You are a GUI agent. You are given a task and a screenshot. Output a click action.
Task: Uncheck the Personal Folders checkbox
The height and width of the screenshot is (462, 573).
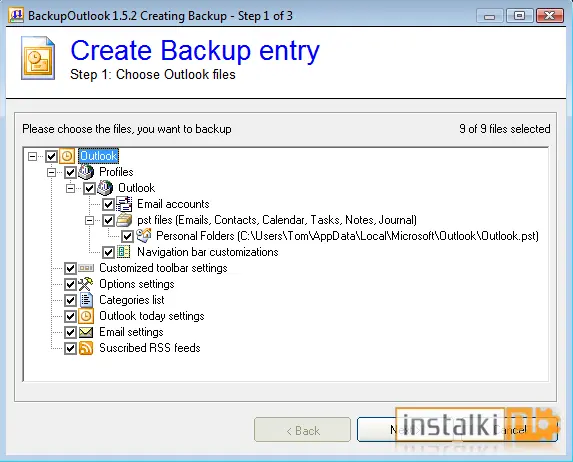127,236
